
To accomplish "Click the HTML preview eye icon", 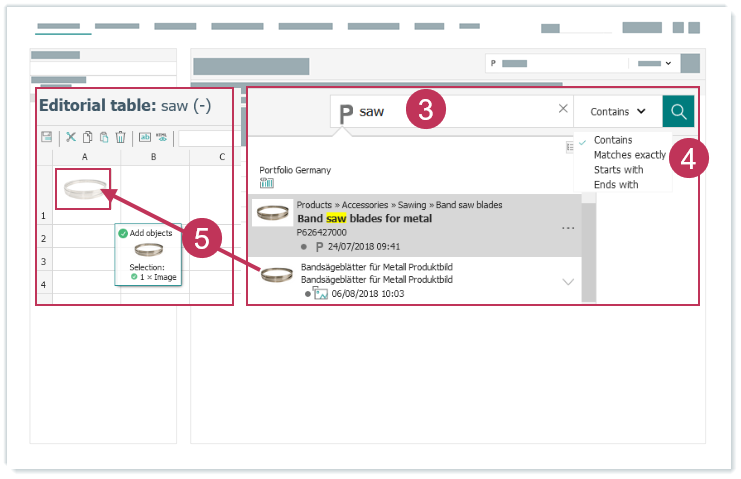I will click(x=161, y=138).
